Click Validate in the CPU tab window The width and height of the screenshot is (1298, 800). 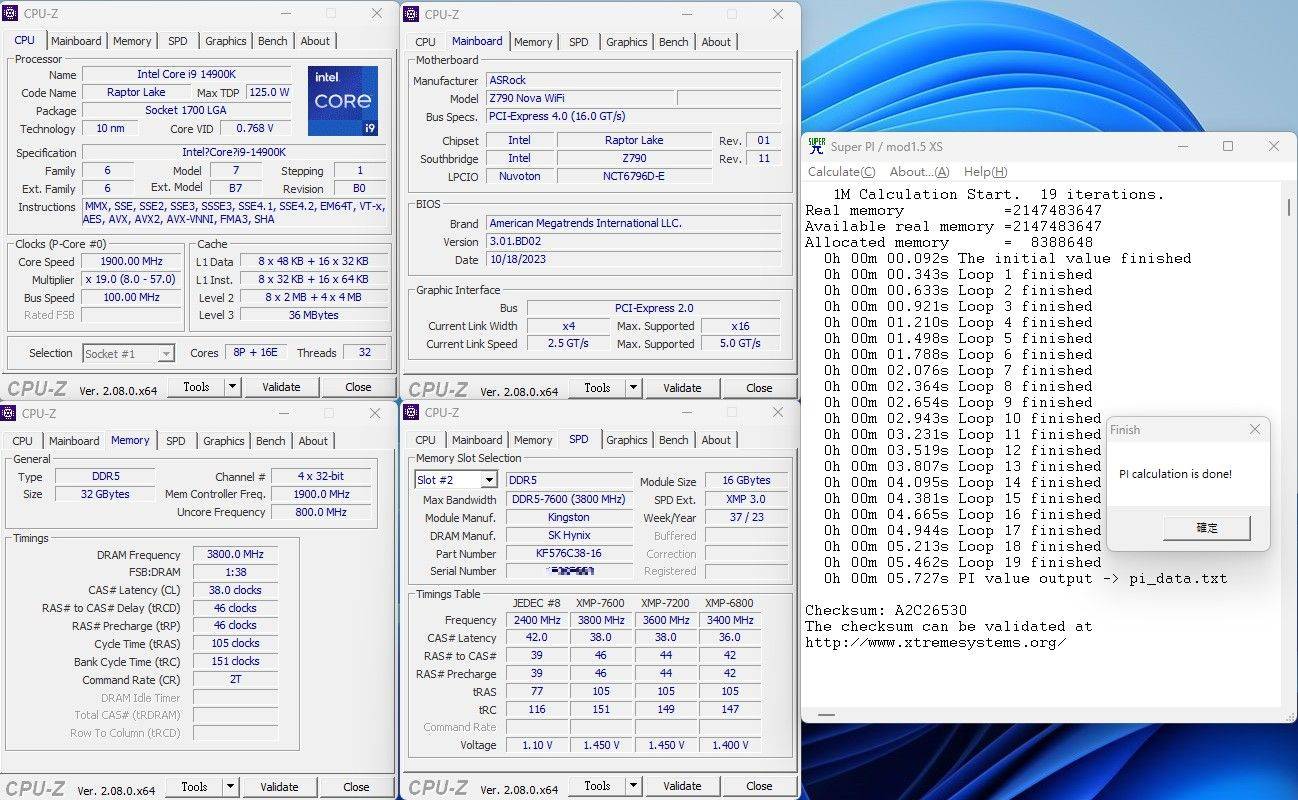pos(281,387)
